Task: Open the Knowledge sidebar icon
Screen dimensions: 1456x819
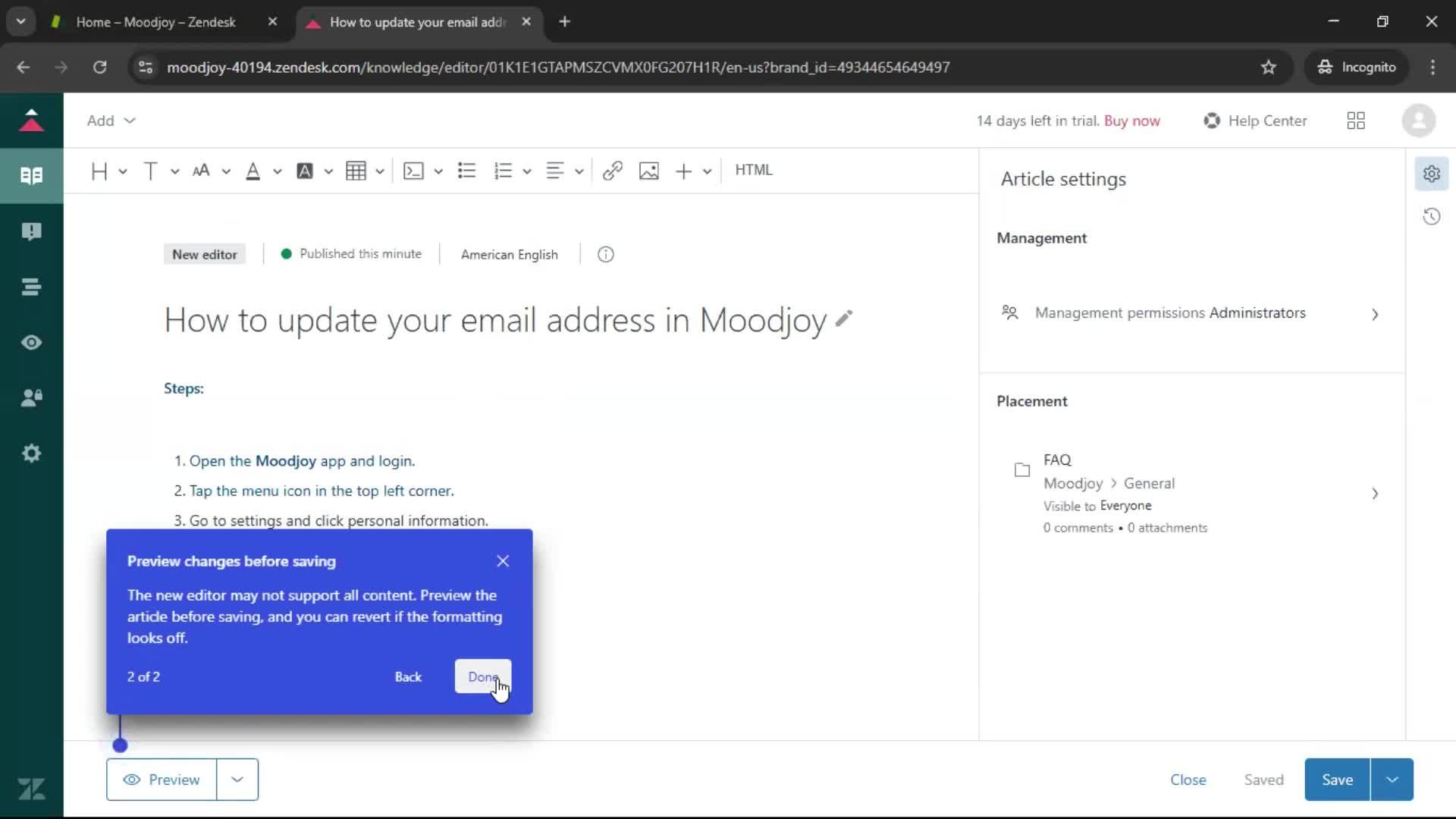Action: pos(31,176)
